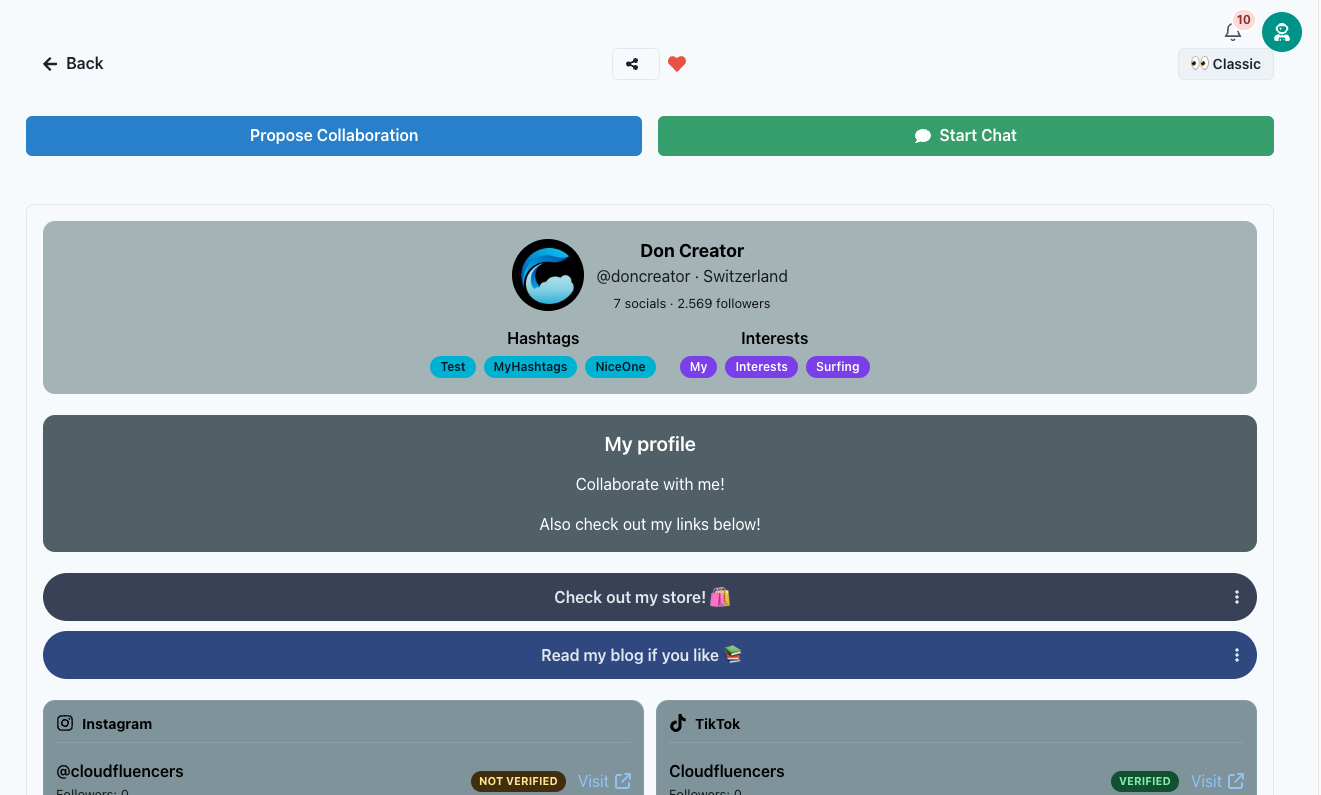Switch the Classic view mode selector
The image size is (1321, 795).
coord(1226,64)
